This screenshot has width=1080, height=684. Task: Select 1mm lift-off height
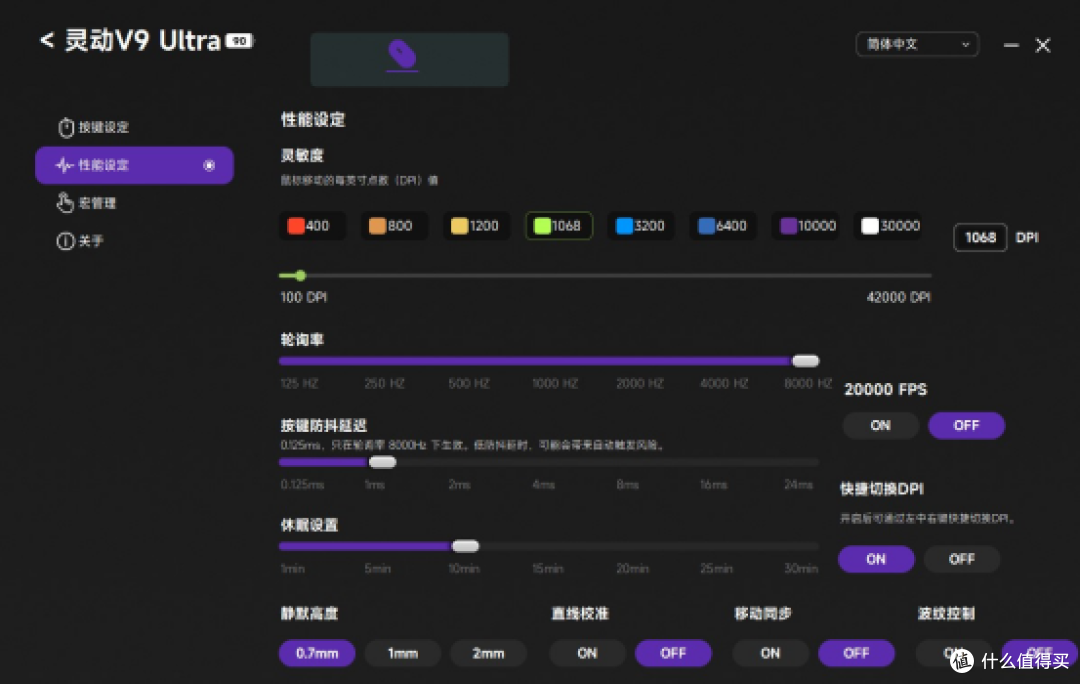tap(402, 653)
